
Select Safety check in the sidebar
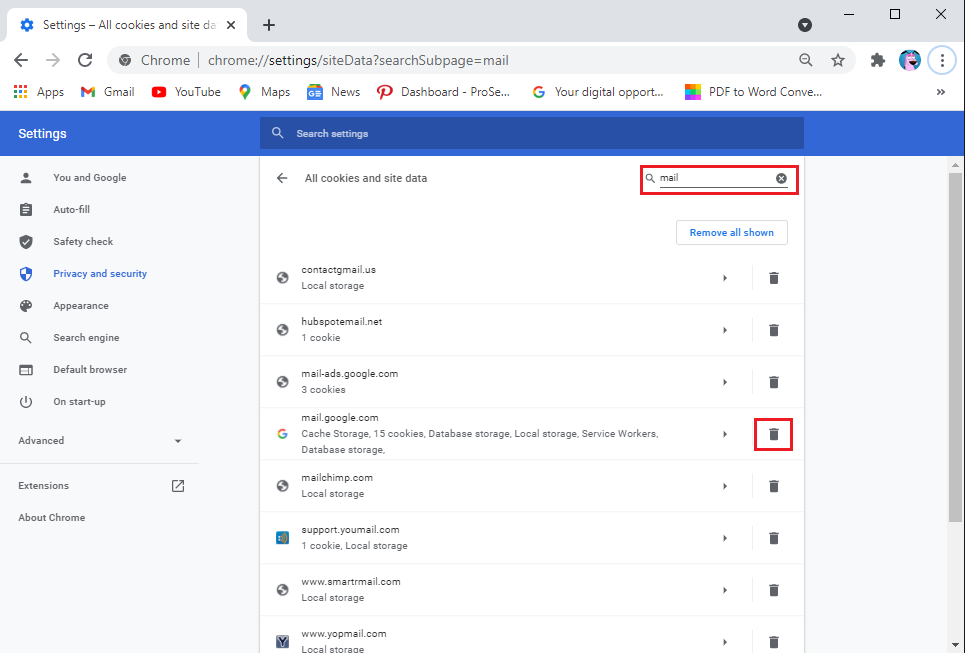point(83,241)
